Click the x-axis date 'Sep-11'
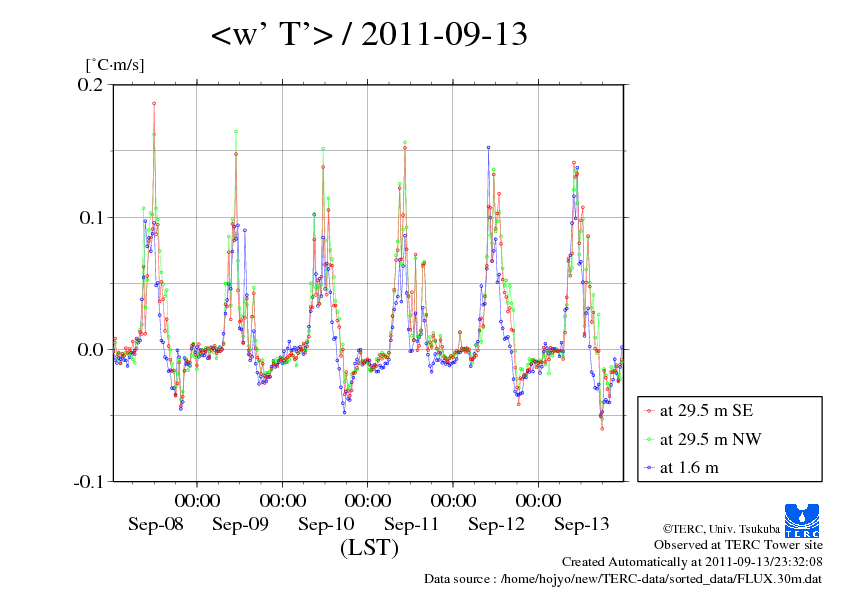 [411, 524]
